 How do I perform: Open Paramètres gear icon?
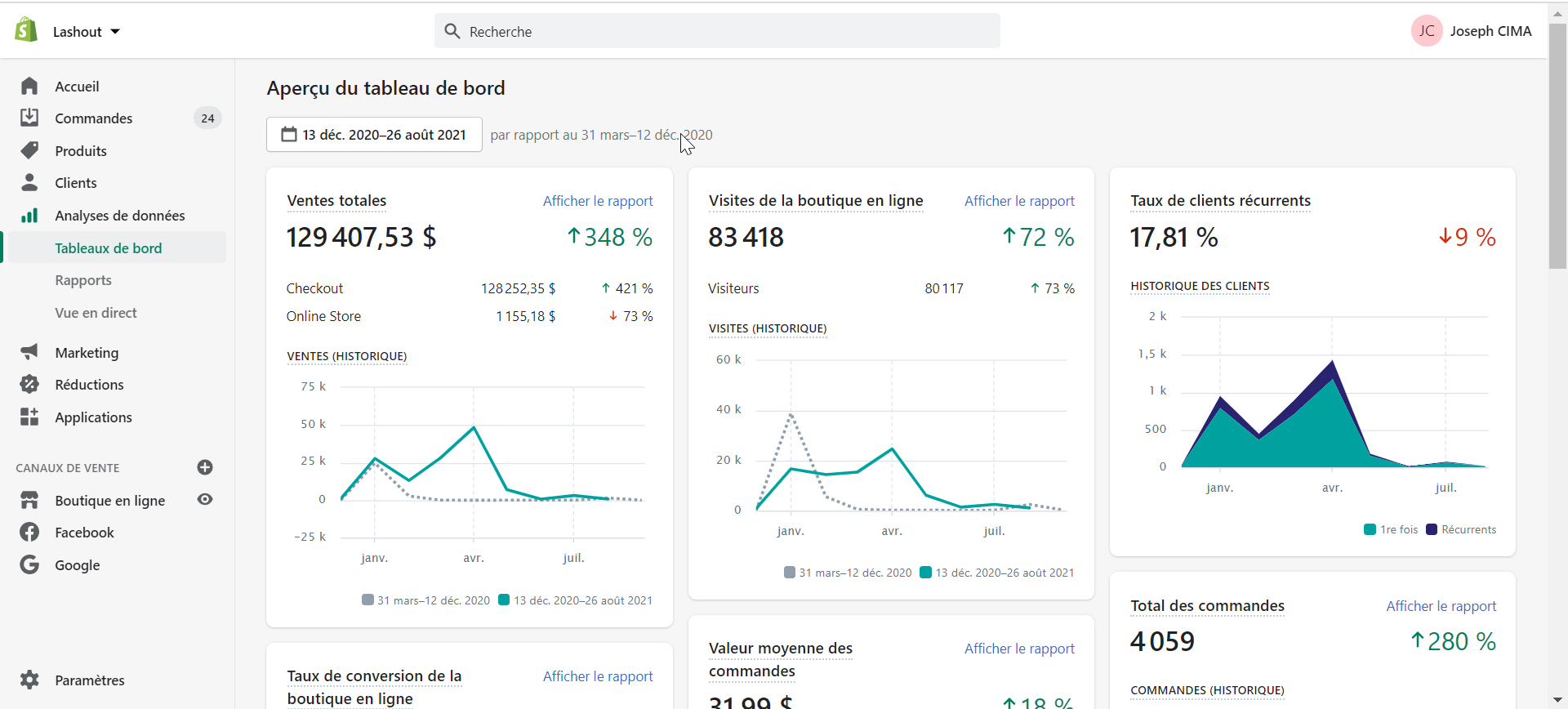(x=29, y=680)
